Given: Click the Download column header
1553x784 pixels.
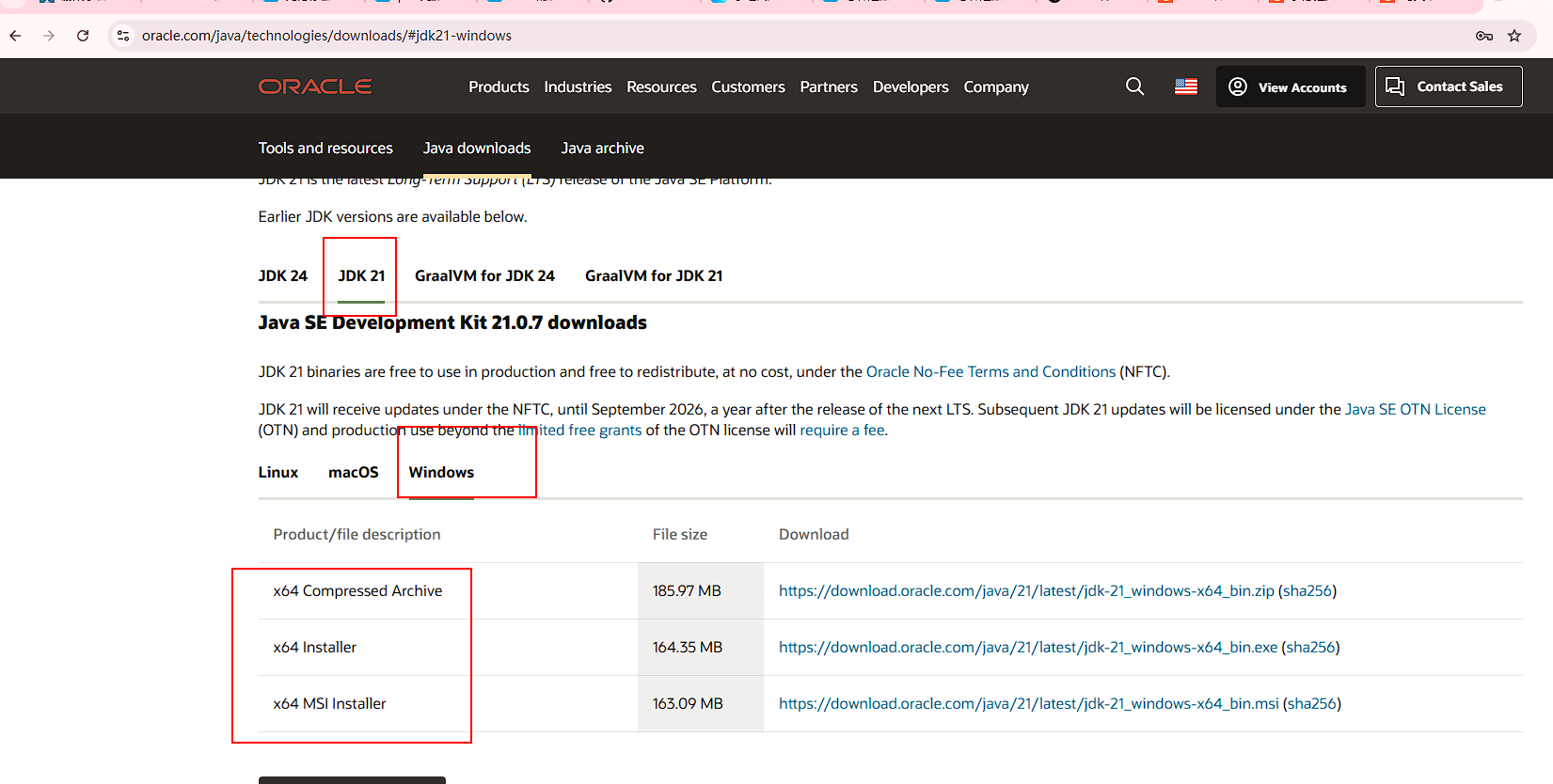Looking at the screenshot, I should click(814, 534).
